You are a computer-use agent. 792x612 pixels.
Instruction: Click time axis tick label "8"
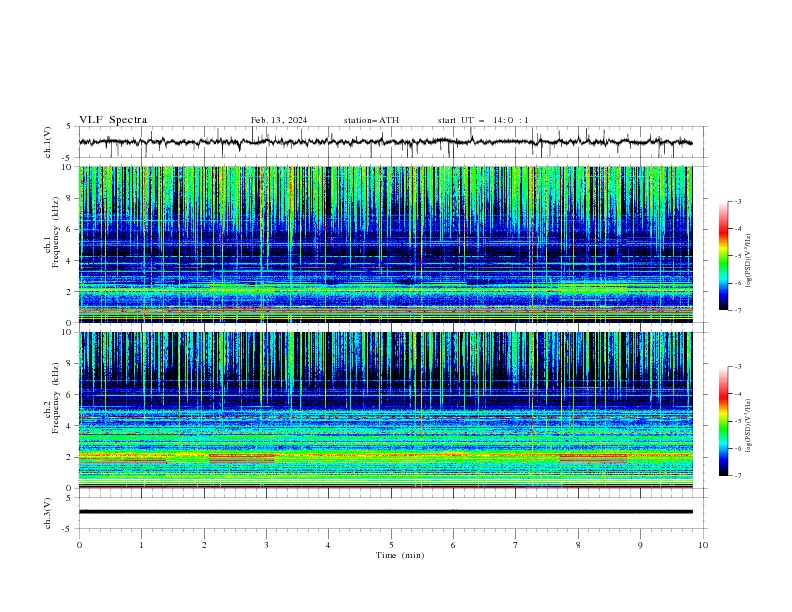click(x=578, y=545)
